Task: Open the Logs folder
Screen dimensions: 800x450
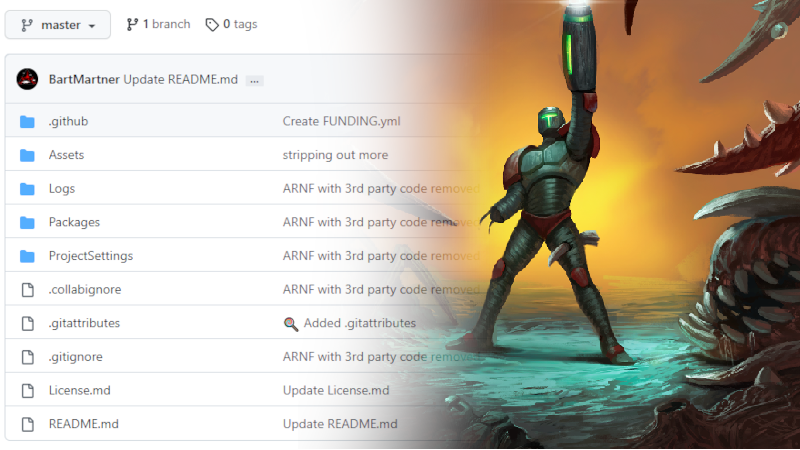Action: point(62,189)
